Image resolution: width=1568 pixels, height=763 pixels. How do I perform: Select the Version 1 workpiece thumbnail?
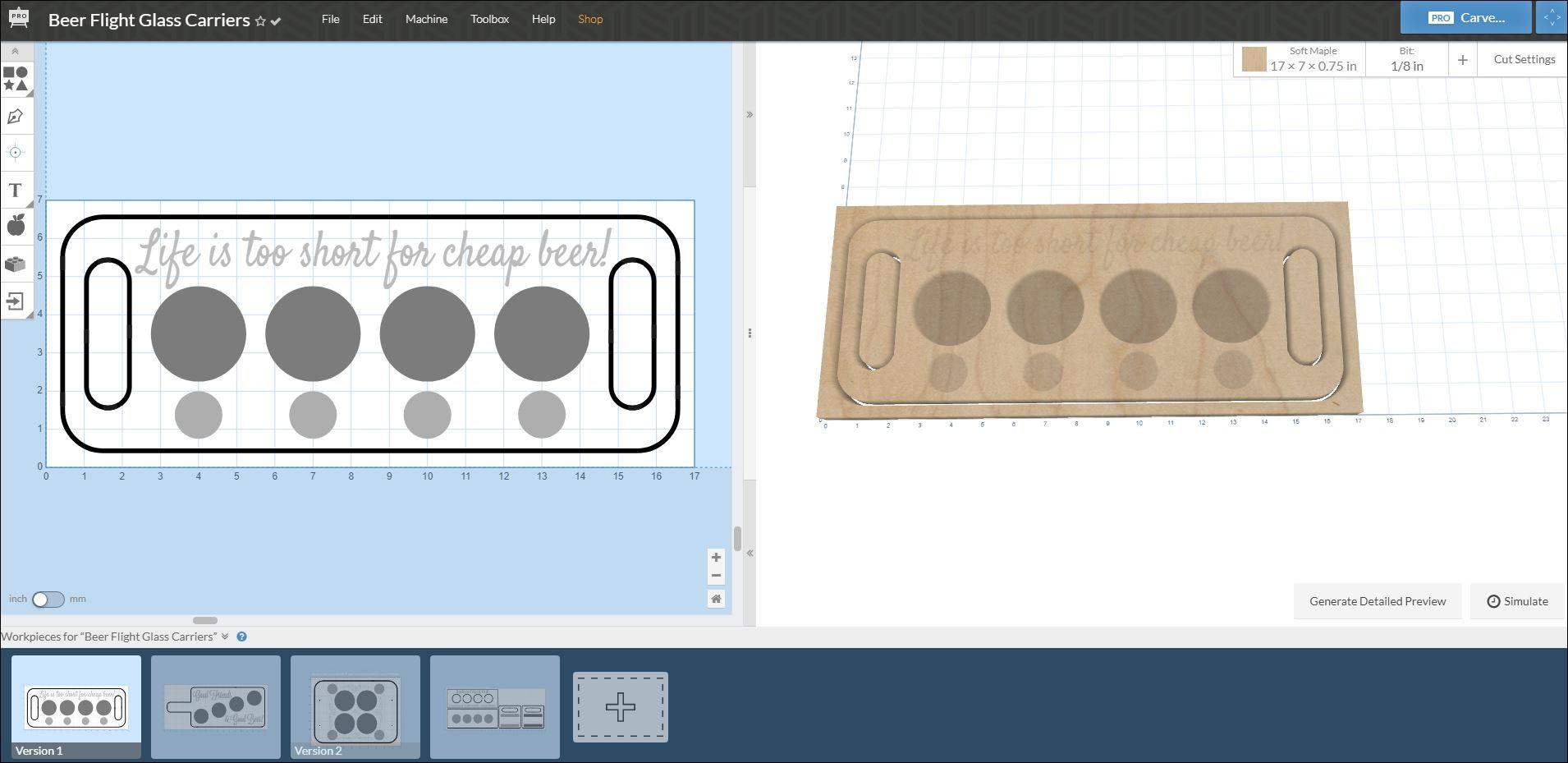click(76, 706)
